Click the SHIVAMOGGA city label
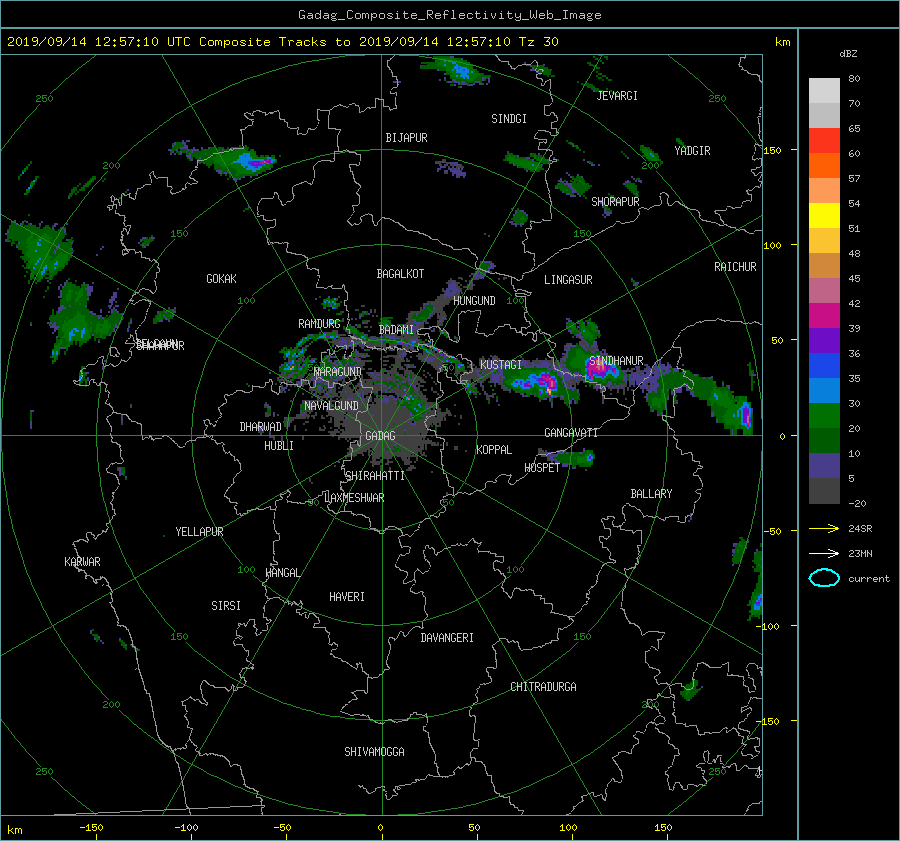The height and width of the screenshot is (841, 900). (374, 752)
